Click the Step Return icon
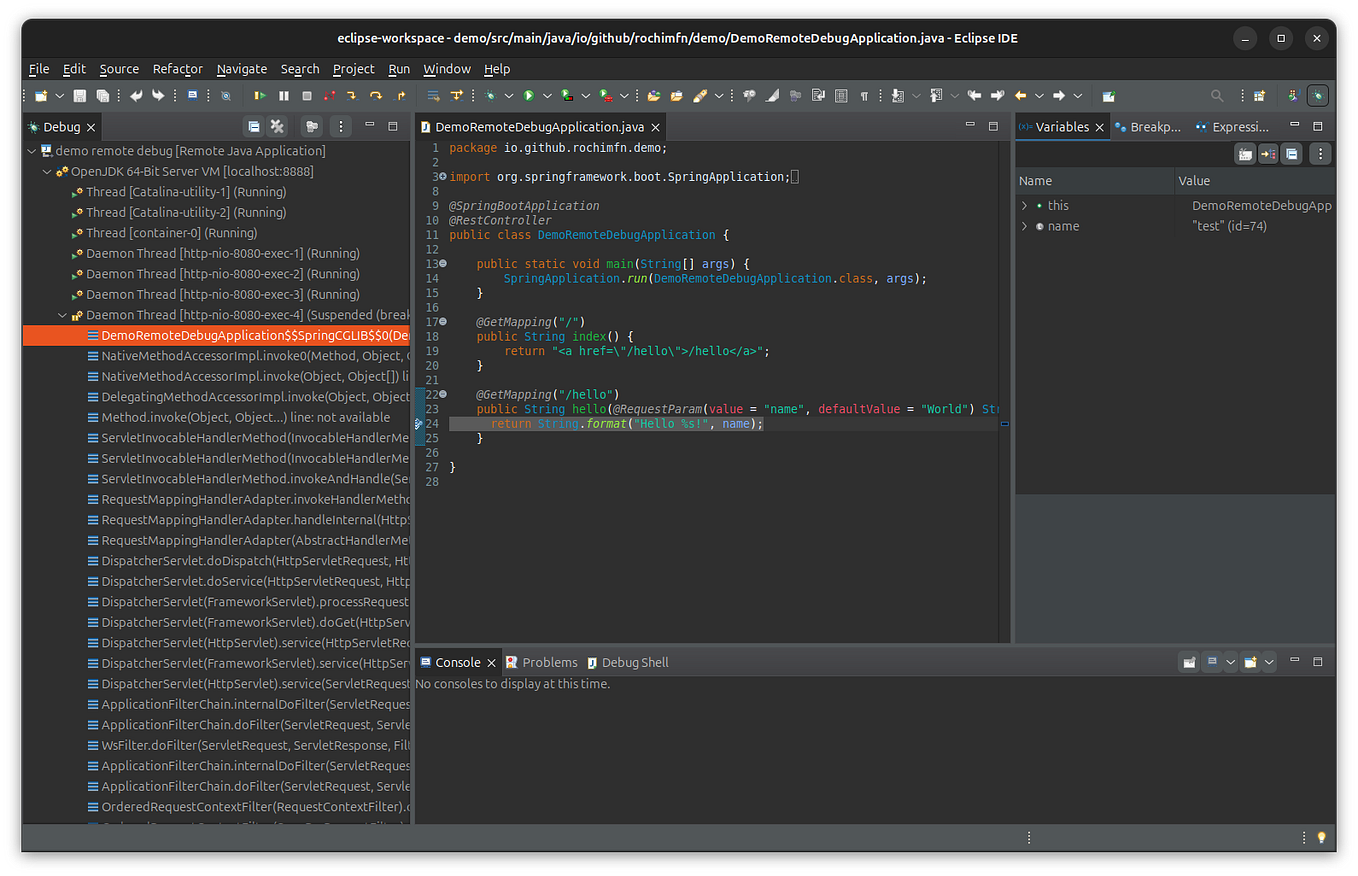The width and height of the screenshot is (1358, 876). pos(401,96)
